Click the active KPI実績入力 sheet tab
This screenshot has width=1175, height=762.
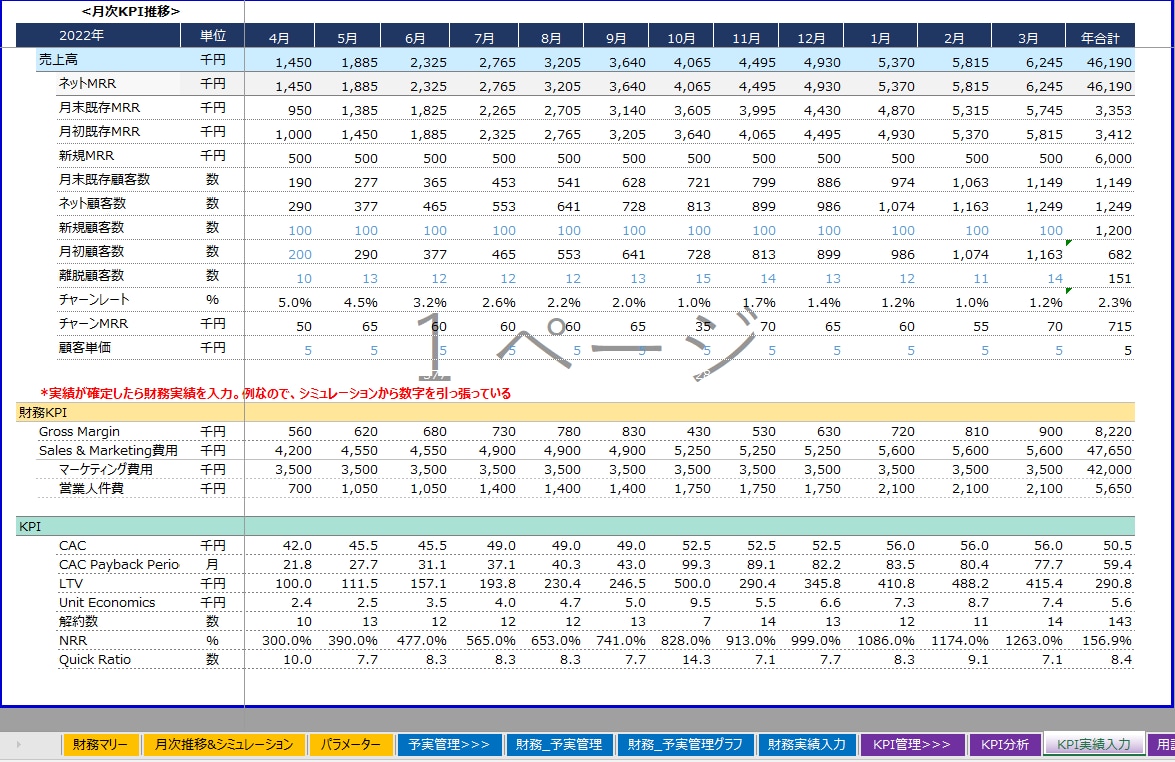(1093, 744)
